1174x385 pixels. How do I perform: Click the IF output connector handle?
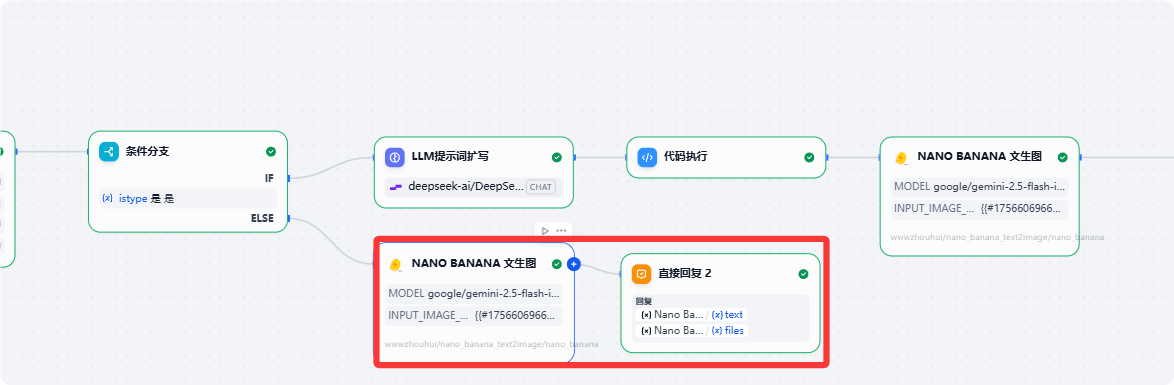[x=288, y=178]
